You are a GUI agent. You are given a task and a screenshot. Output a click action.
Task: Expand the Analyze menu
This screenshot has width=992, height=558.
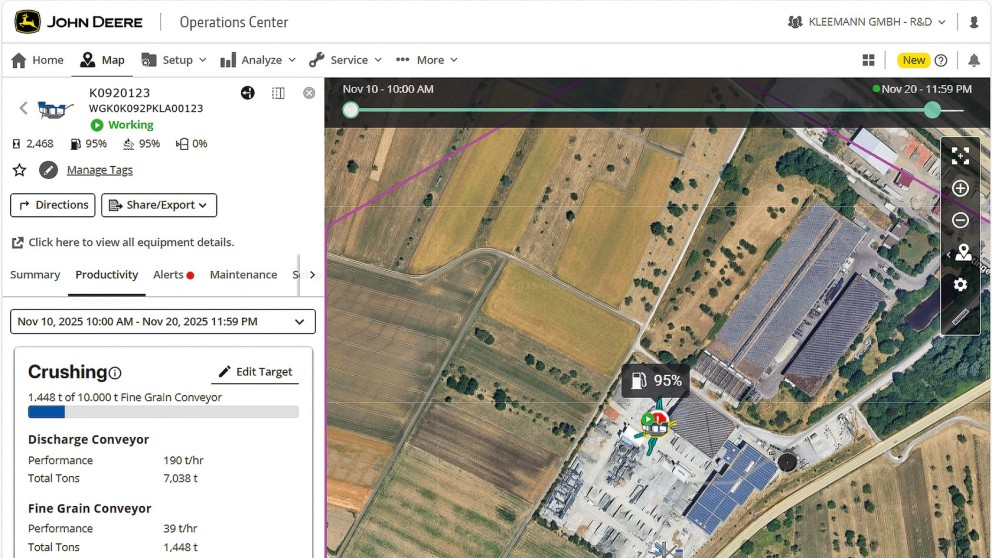(x=258, y=60)
